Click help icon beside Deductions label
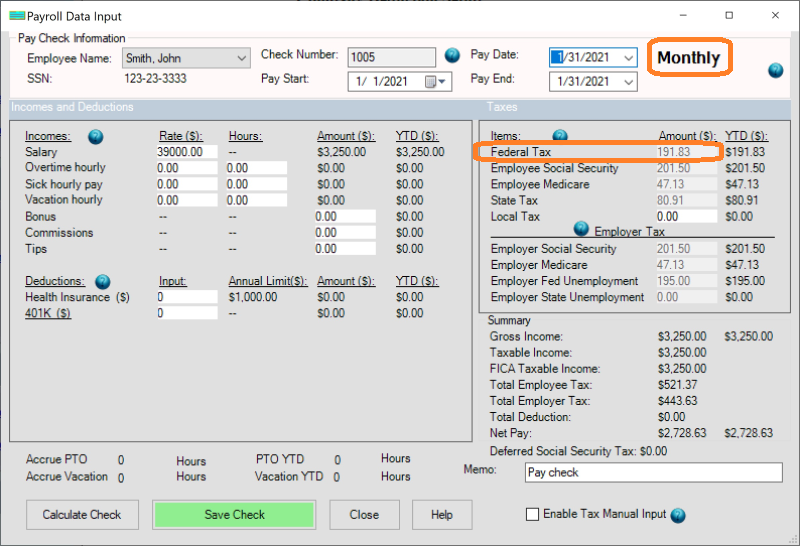800x546 pixels. pos(102,282)
